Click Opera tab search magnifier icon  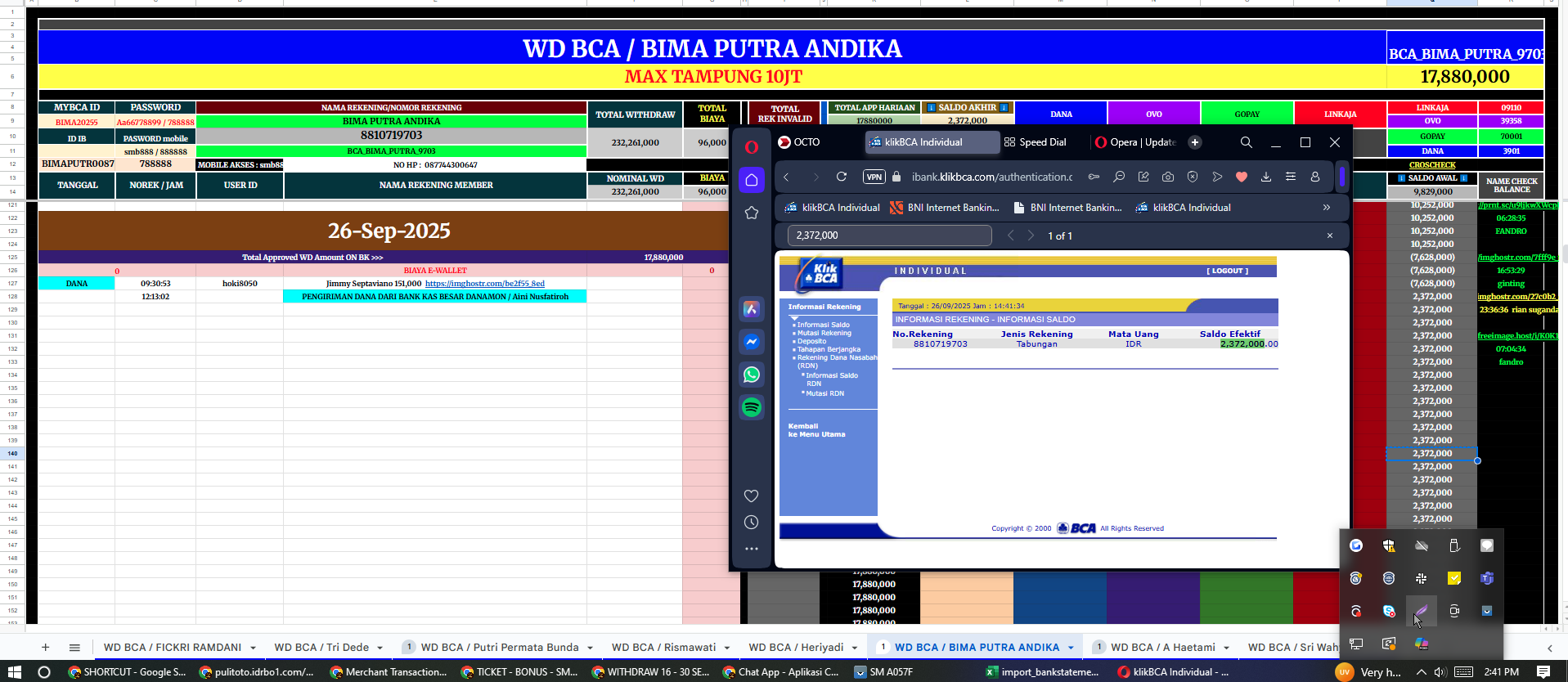(x=1246, y=142)
